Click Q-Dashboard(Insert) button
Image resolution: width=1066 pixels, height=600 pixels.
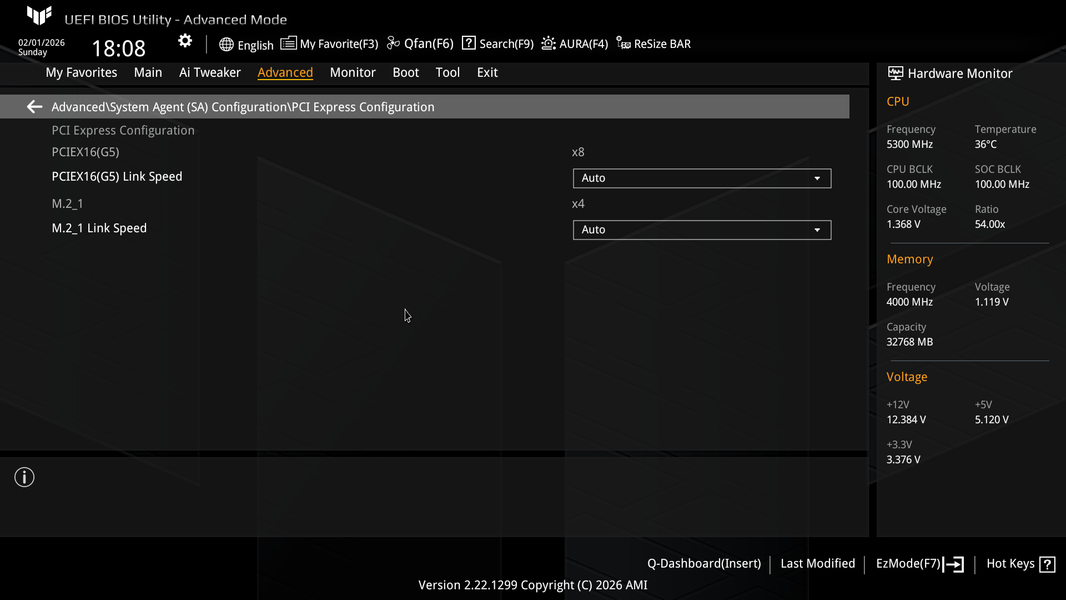click(x=704, y=563)
